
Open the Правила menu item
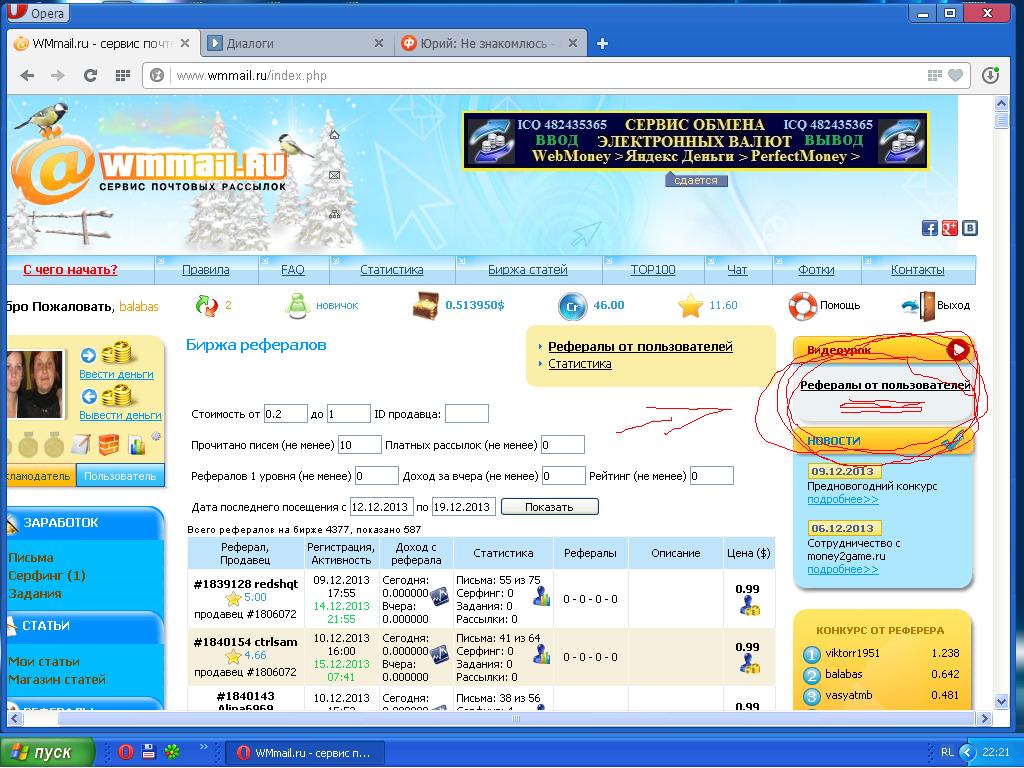206,270
